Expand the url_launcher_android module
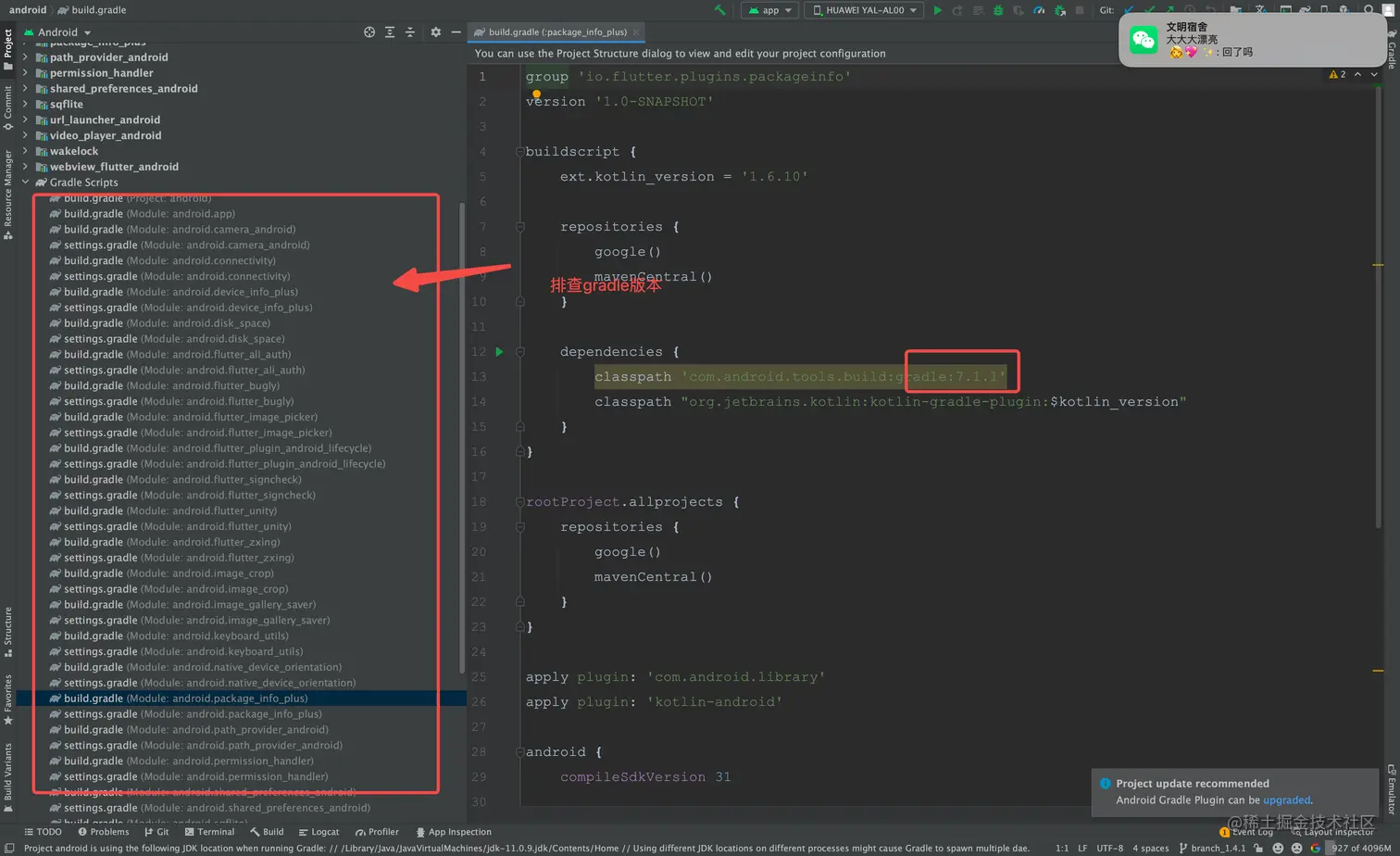Screen dimensions: 1400x856 25,120
